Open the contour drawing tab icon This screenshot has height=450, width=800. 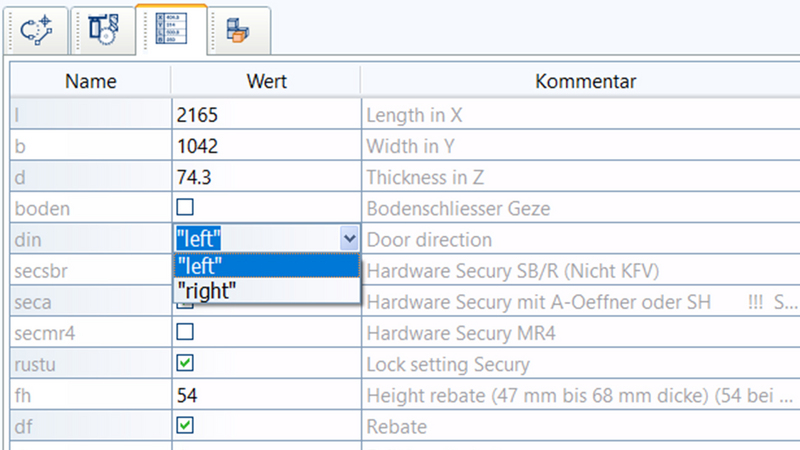point(36,31)
